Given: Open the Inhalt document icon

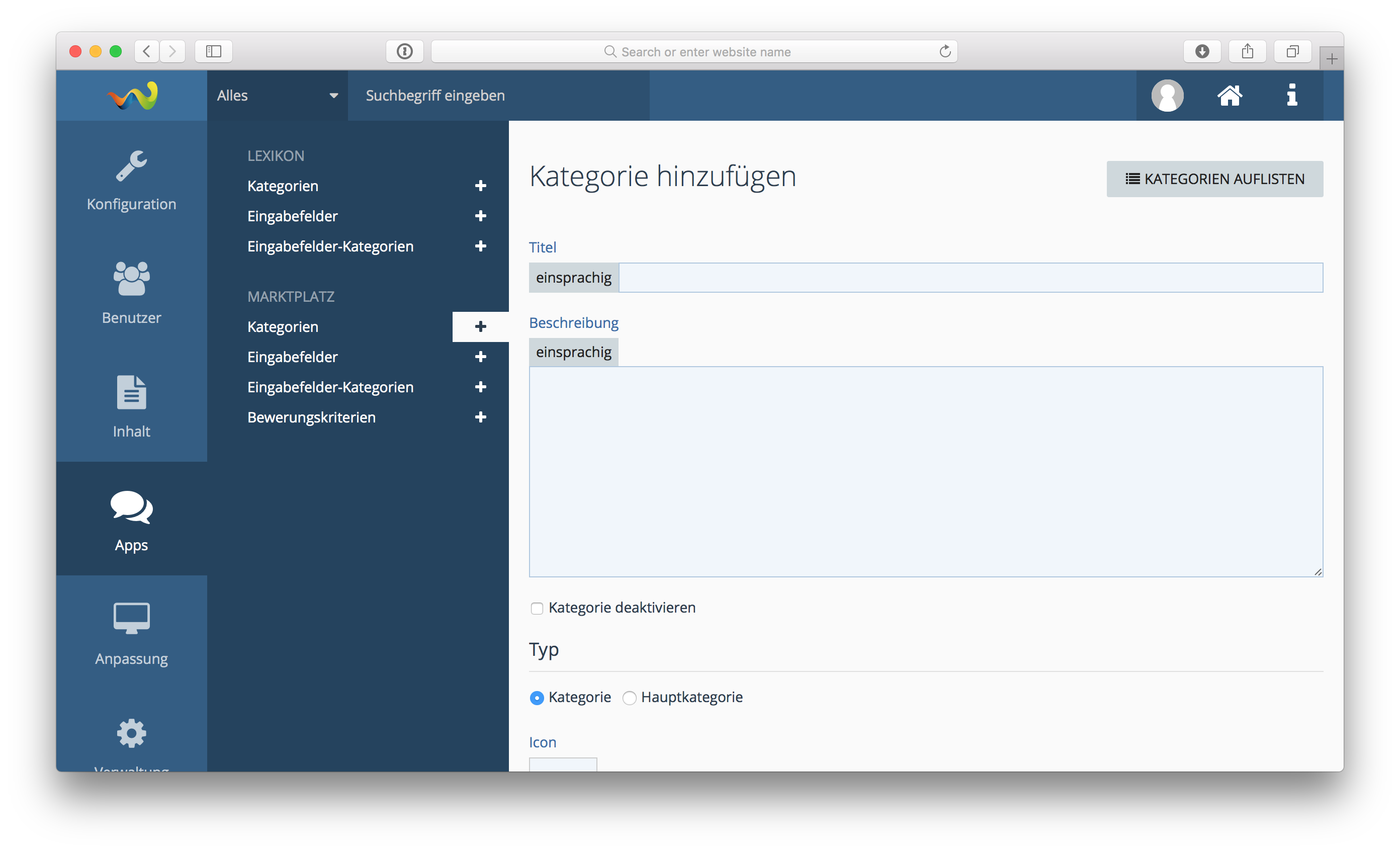Looking at the screenshot, I should point(131,392).
